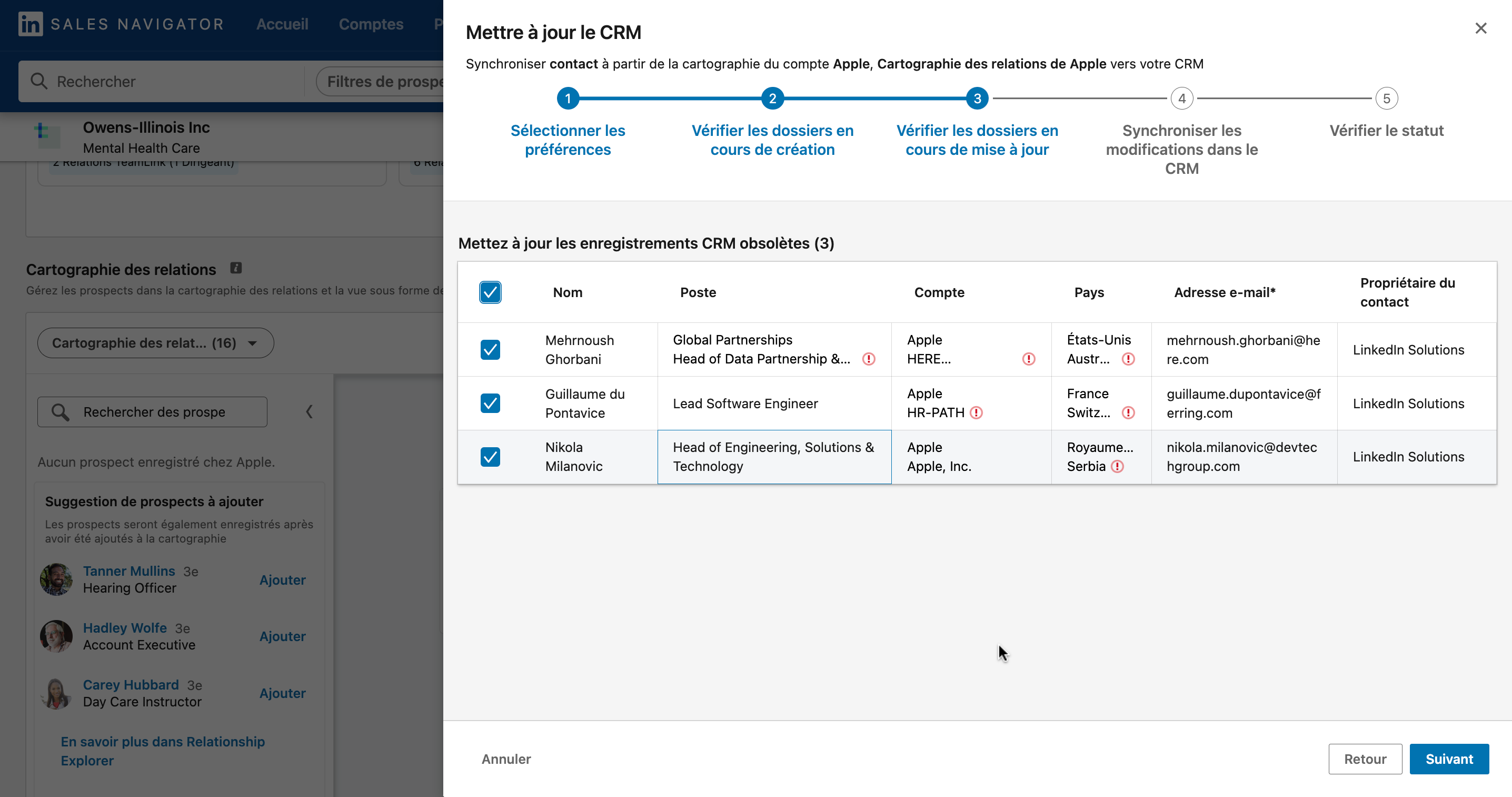Viewport: 1512px width, 797px height.
Task: Click the Pays column header
Action: coord(1089,292)
